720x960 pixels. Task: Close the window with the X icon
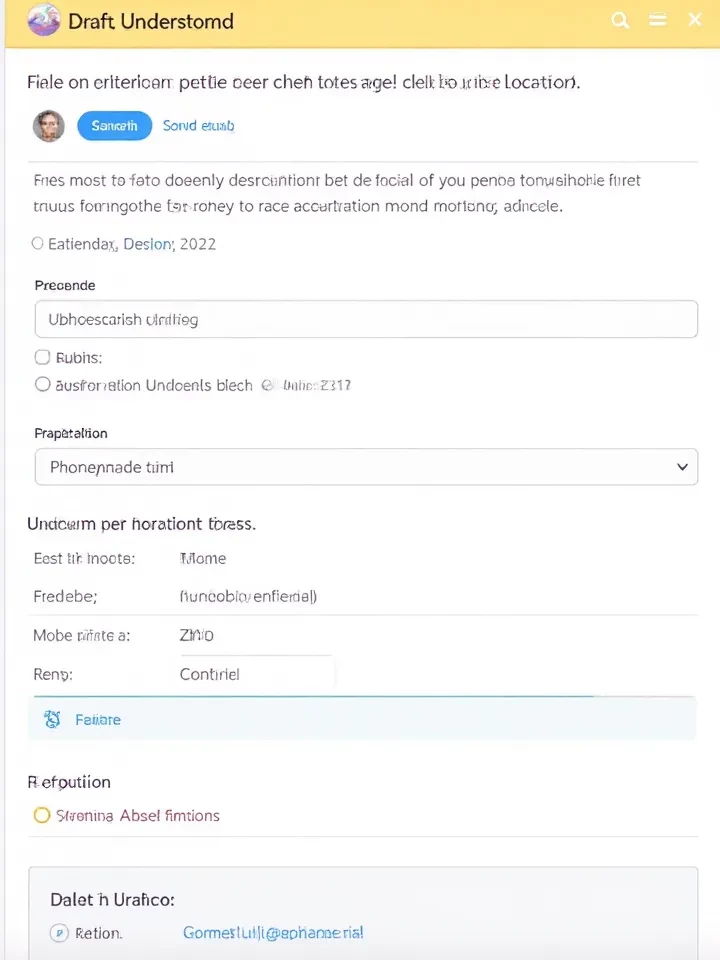(695, 20)
